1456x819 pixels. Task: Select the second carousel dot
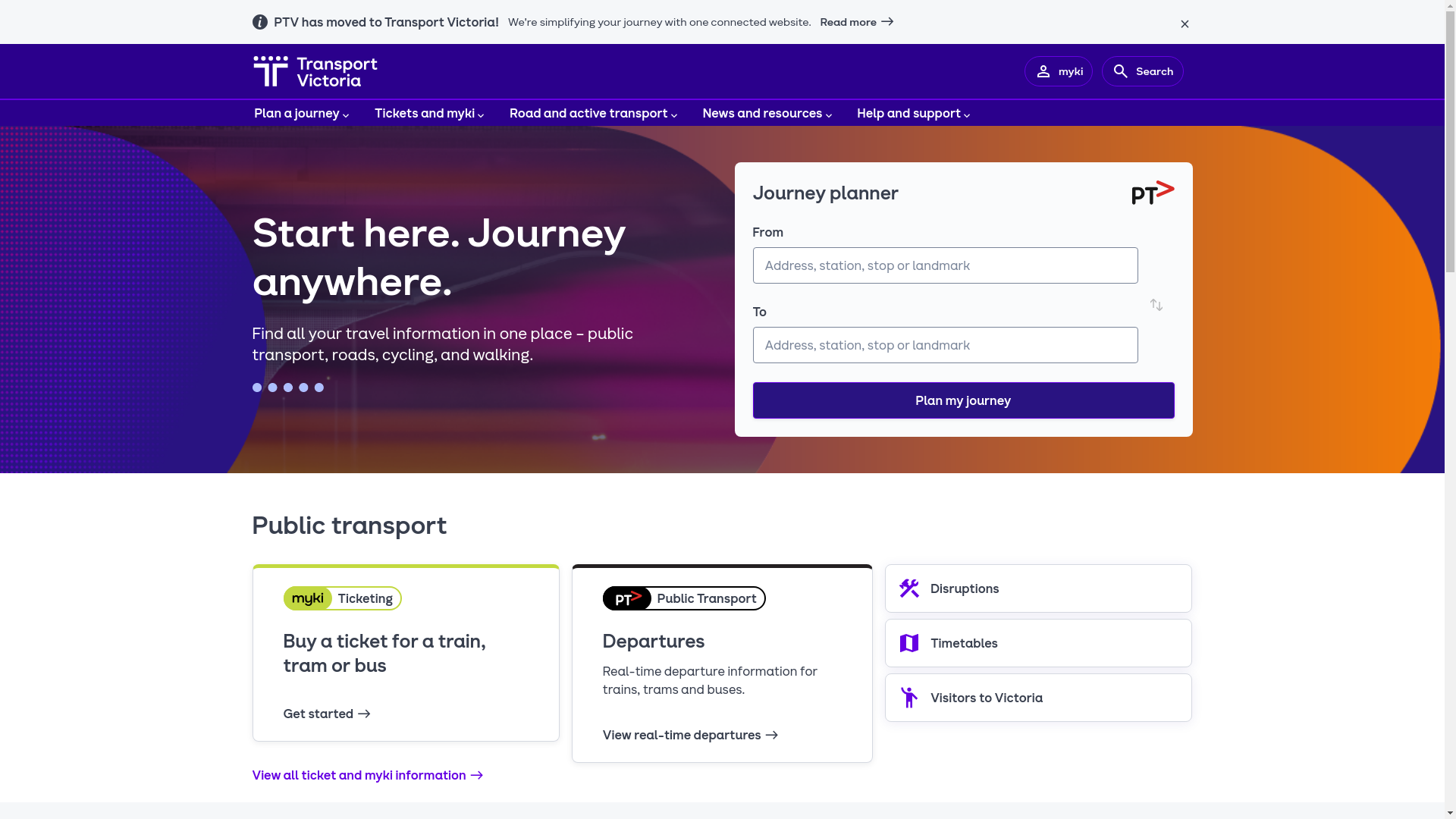272,388
